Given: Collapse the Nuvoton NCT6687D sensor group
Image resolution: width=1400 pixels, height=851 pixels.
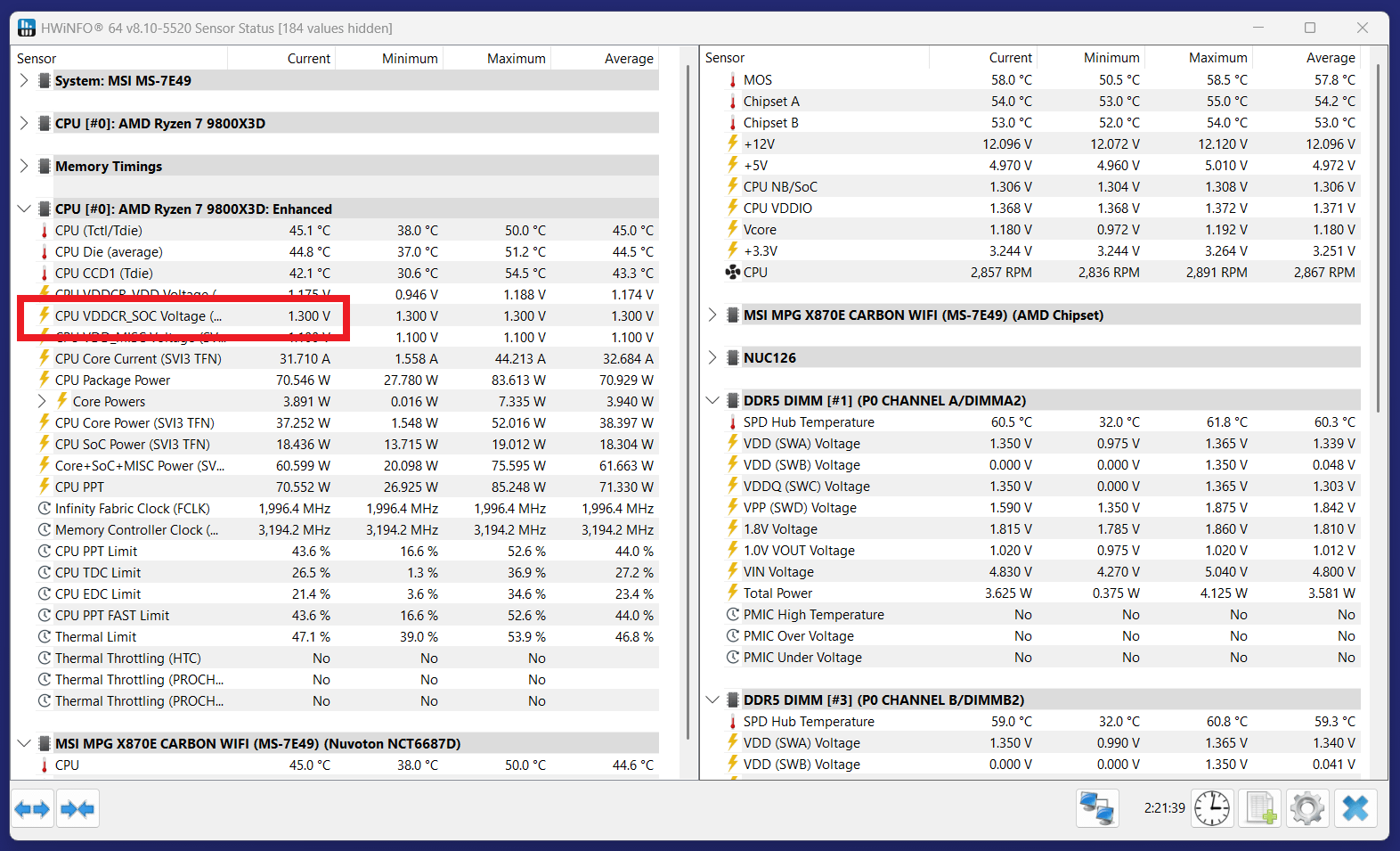Looking at the screenshot, I should coord(24,743).
